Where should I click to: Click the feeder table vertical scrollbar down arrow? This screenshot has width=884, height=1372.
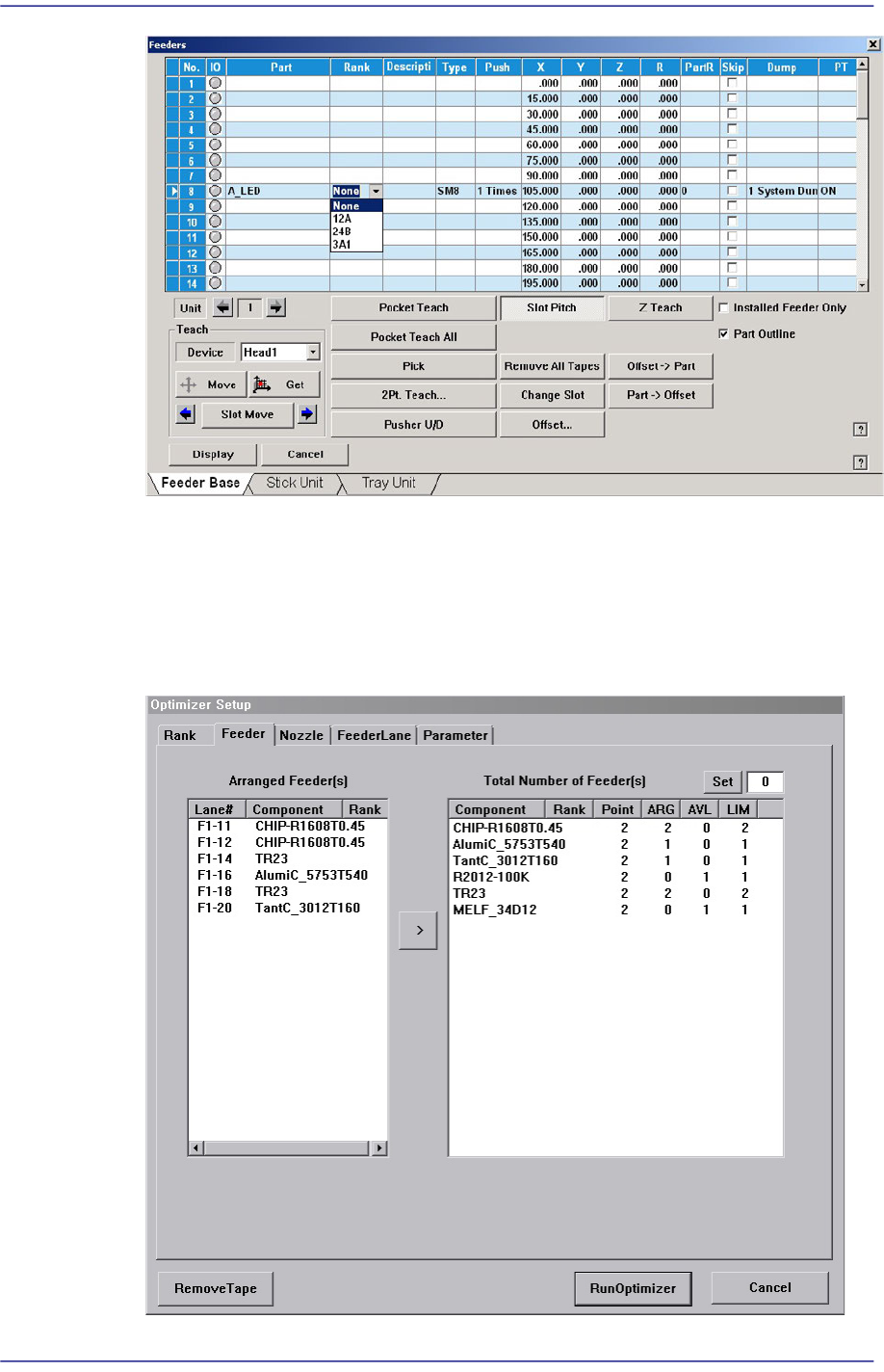(862, 286)
